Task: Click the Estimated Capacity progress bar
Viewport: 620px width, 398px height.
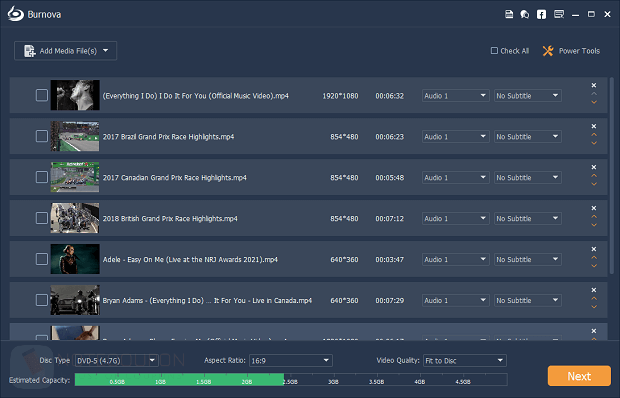Action: (x=291, y=380)
